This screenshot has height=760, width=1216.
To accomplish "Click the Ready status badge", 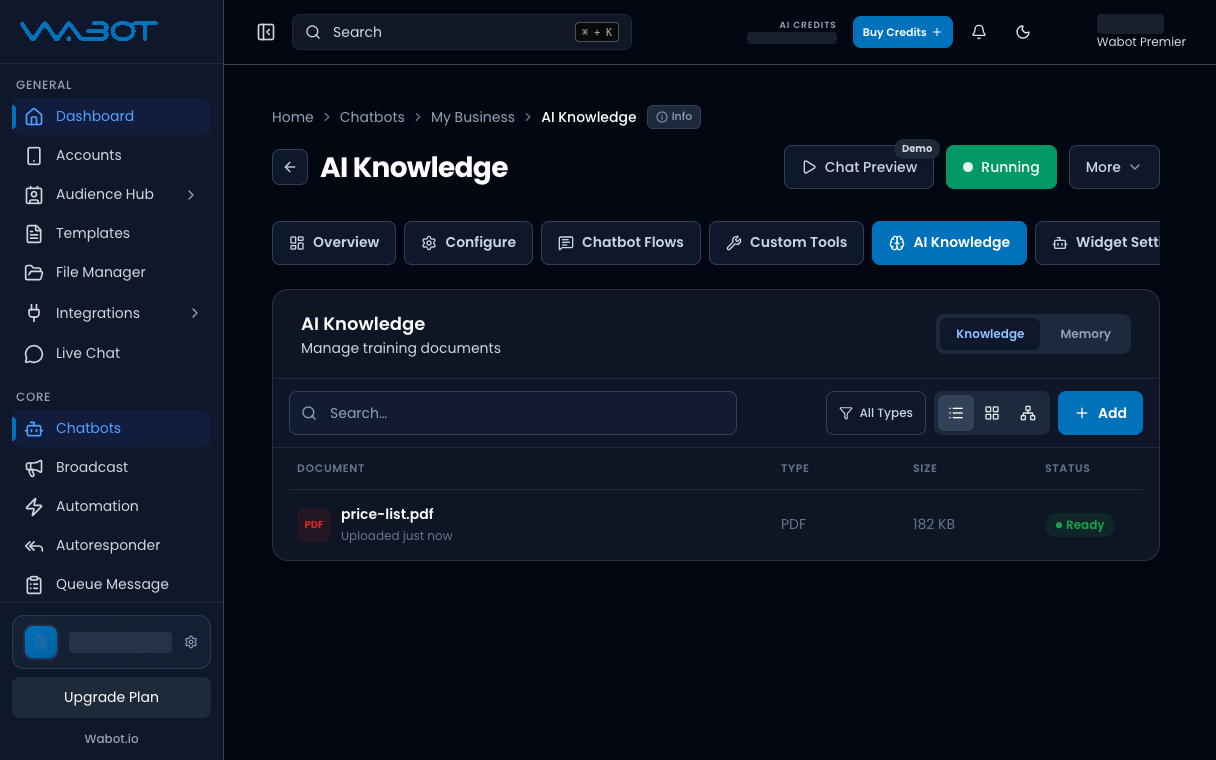I will (x=1080, y=525).
